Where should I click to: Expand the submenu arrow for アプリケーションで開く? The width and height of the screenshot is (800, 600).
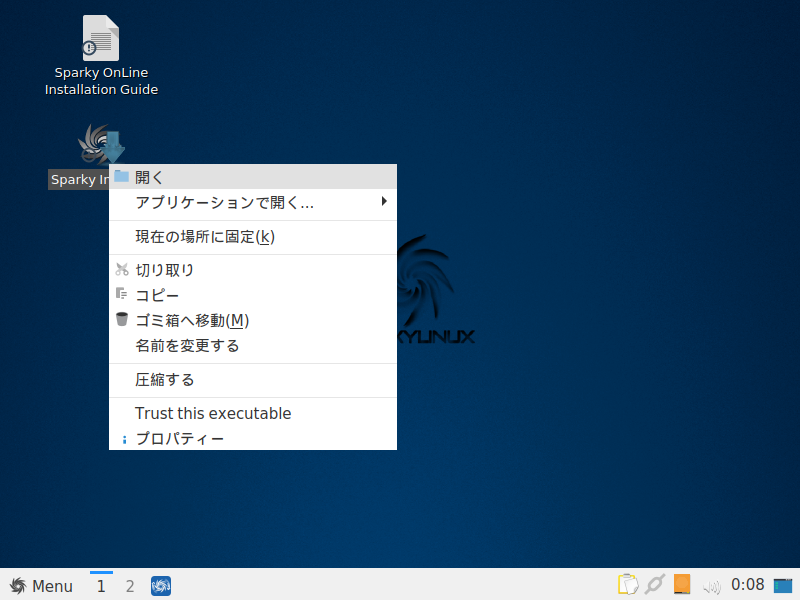point(384,201)
